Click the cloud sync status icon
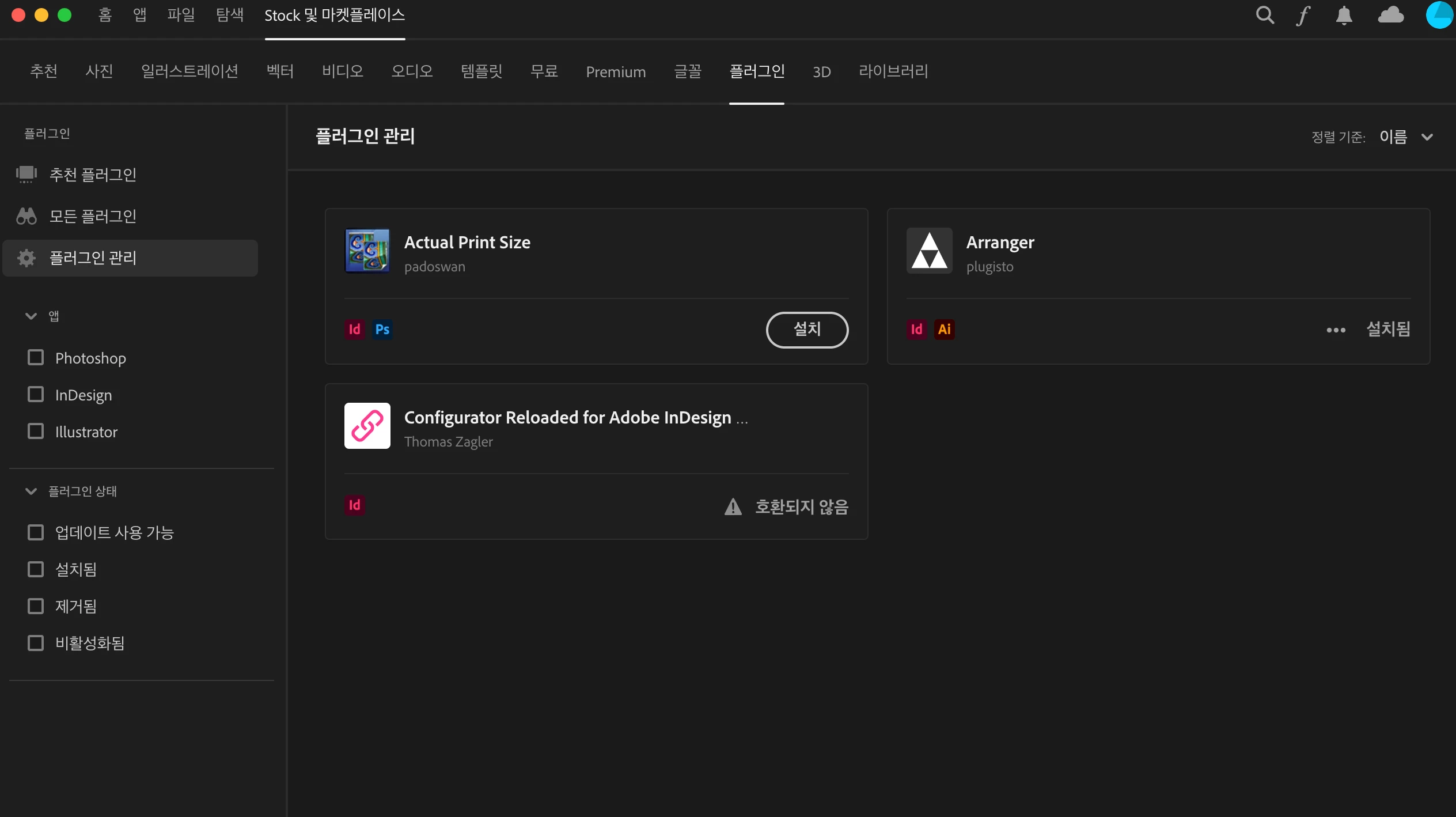Viewport: 1456px width, 817px height. tap(1390, 16)
